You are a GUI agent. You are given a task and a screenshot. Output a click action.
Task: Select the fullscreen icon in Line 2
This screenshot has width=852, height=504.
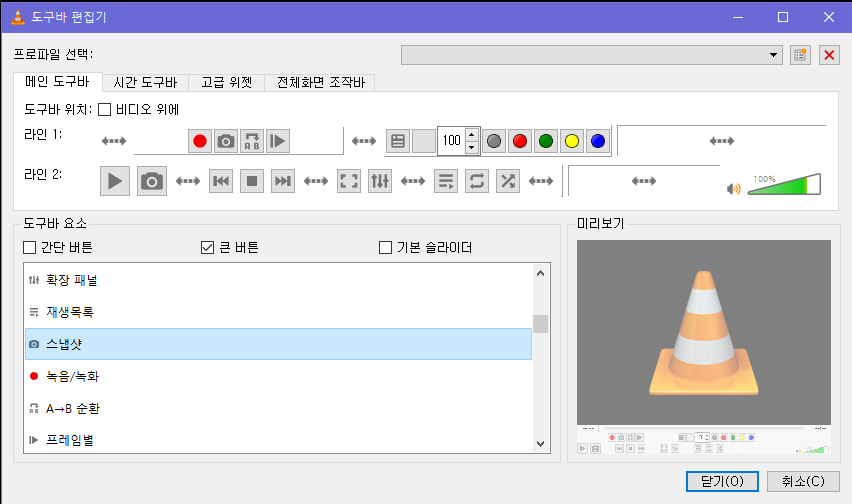coord(349,181)
